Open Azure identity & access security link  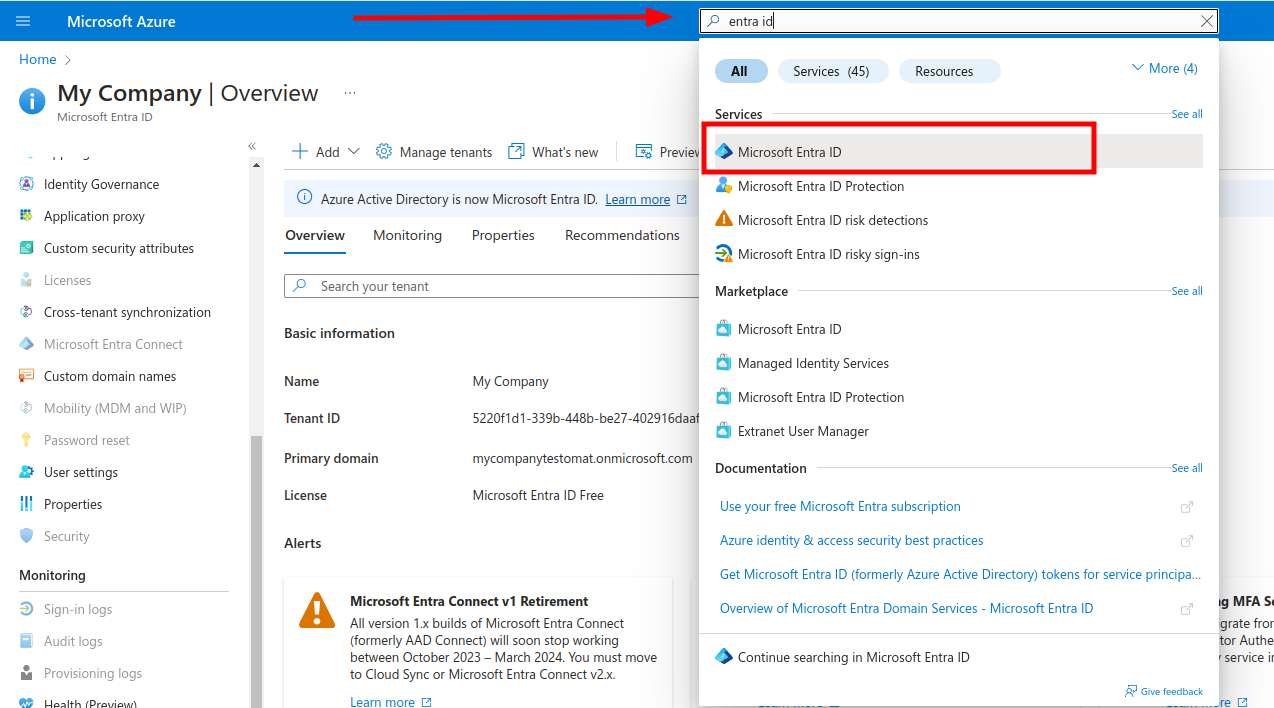pyautogui.click(x=851, y=540)
